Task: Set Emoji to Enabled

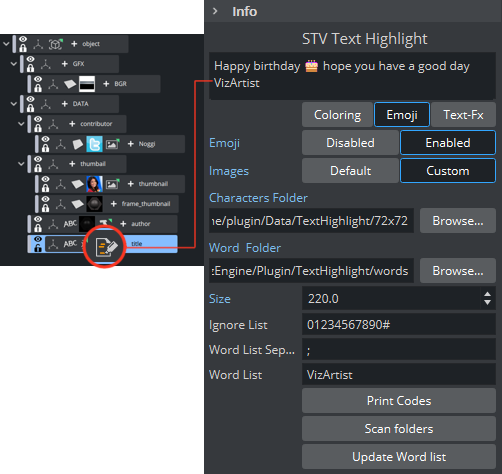Action: pyautogui.click(x=448, y=143)
